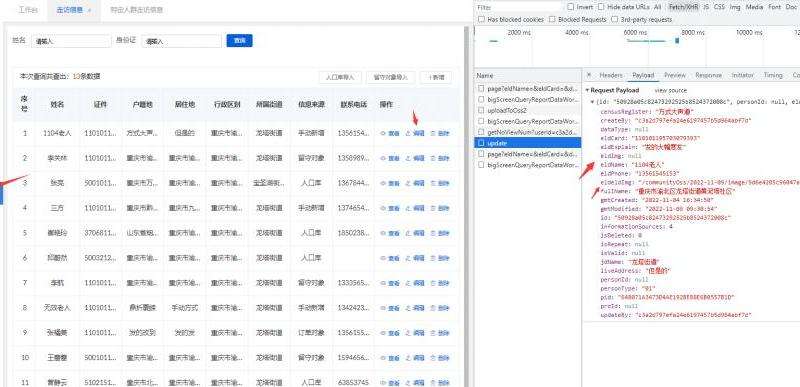The width and height of the screenshot is (800, 387).
Task: Click the delete icon in row 6
Action: coord(433,258)
